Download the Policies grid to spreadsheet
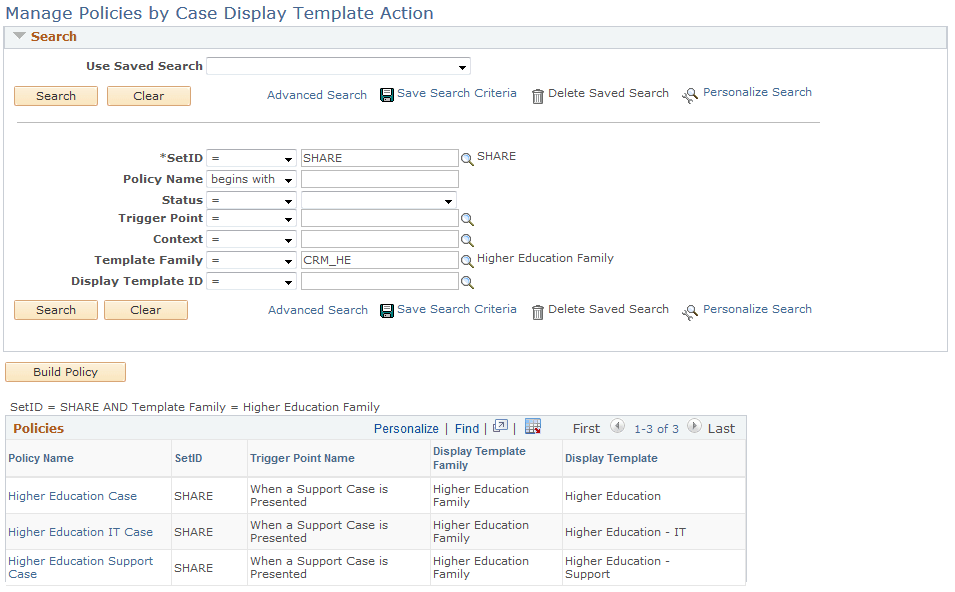The image size is (955, 592). tap(533, 427)
